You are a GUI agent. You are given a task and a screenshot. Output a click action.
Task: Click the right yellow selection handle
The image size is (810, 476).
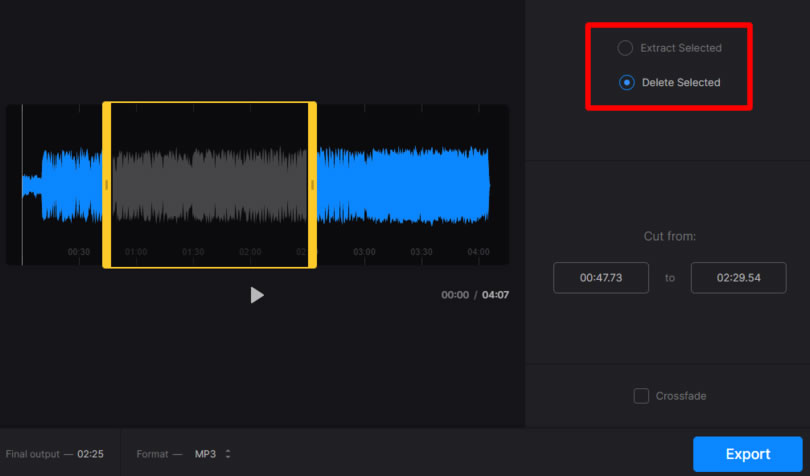click(313, 185)
